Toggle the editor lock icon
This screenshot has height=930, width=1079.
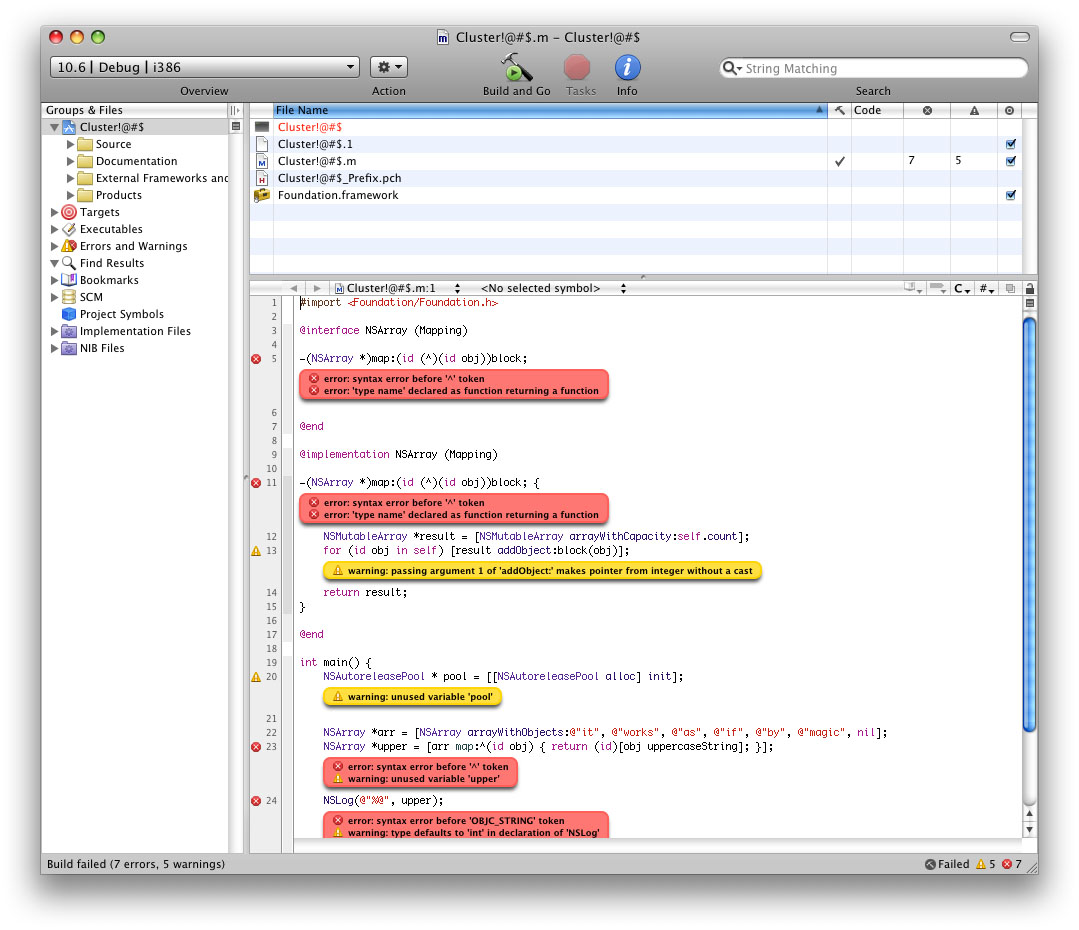coord(1029,288)
